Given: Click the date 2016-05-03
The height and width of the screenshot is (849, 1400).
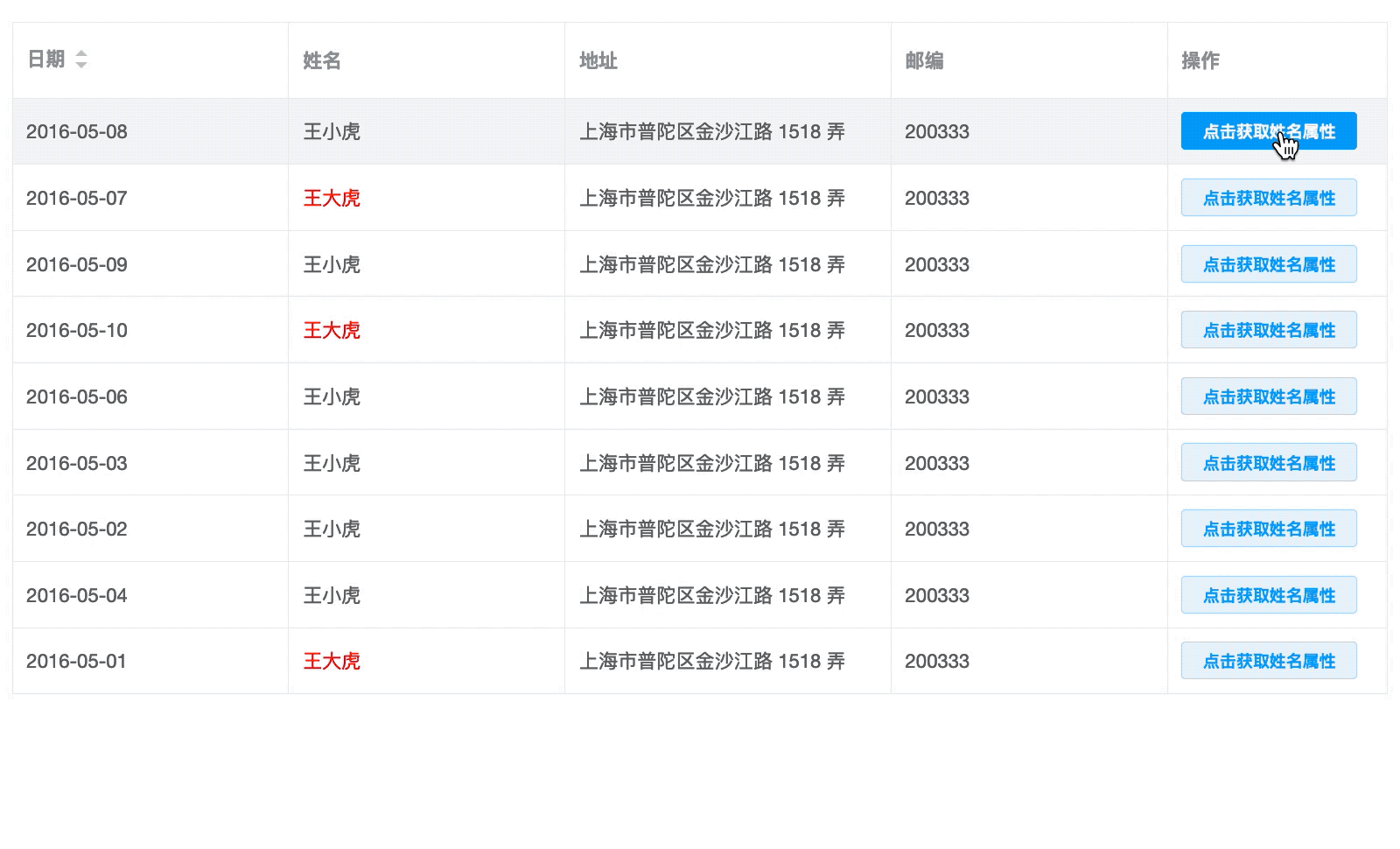Looking at the screenshot, I should [x=77, y=463].
